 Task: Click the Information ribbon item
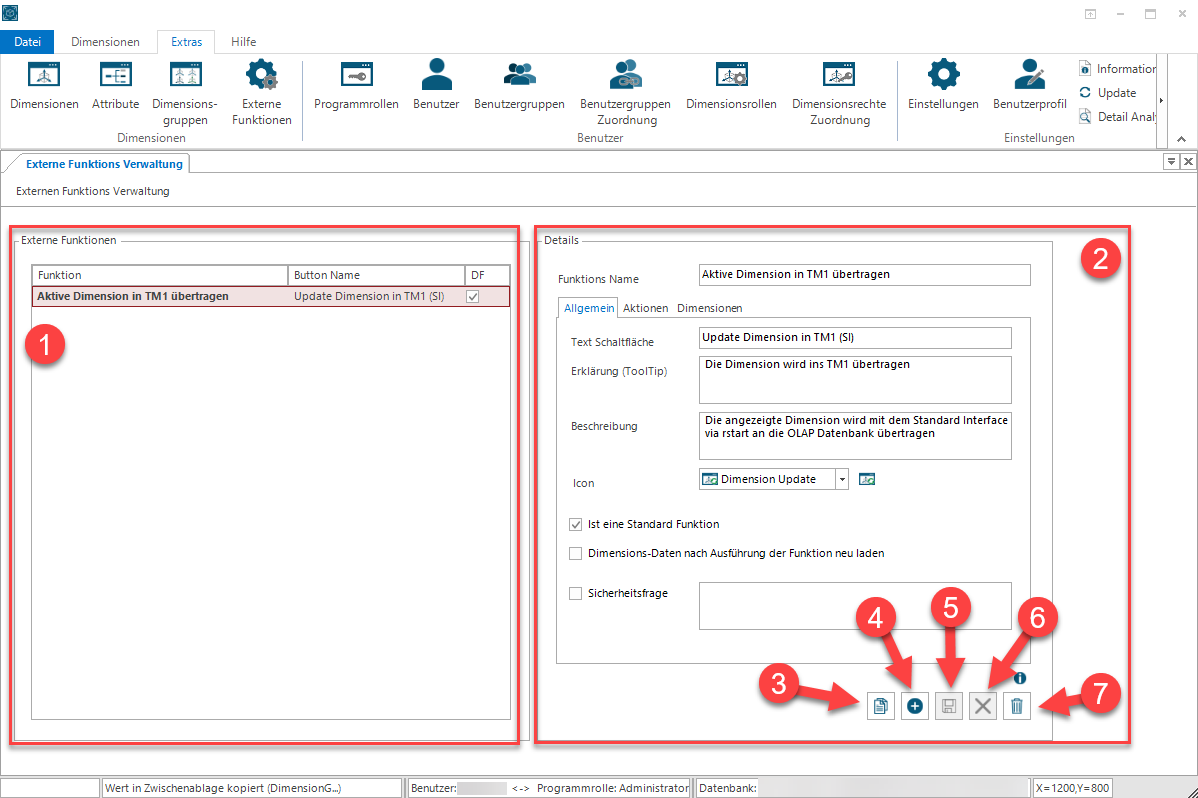[x=1118, y=69]
